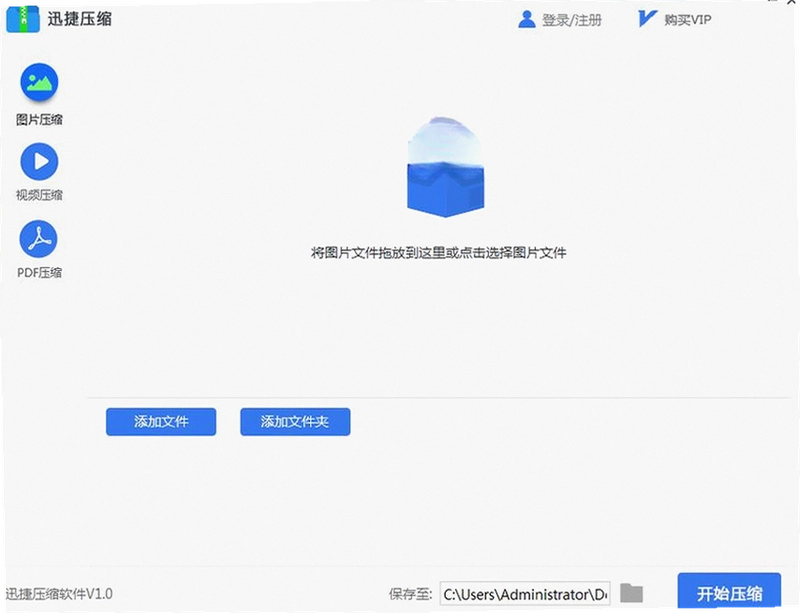Open the 登录/注册 login link
The height and width of the screenshot is (613, 800).
pos(571,20)
